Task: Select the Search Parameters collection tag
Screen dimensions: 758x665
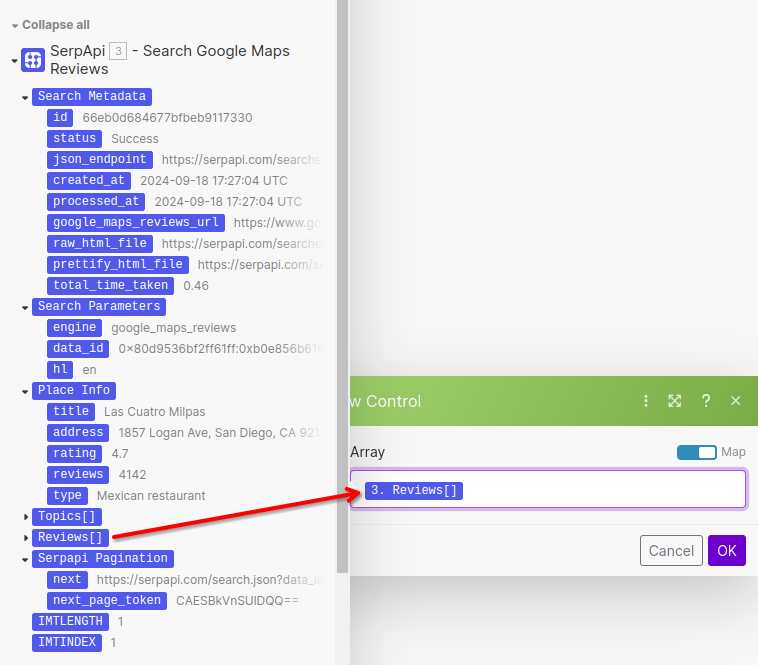Action: pos(99,306)
